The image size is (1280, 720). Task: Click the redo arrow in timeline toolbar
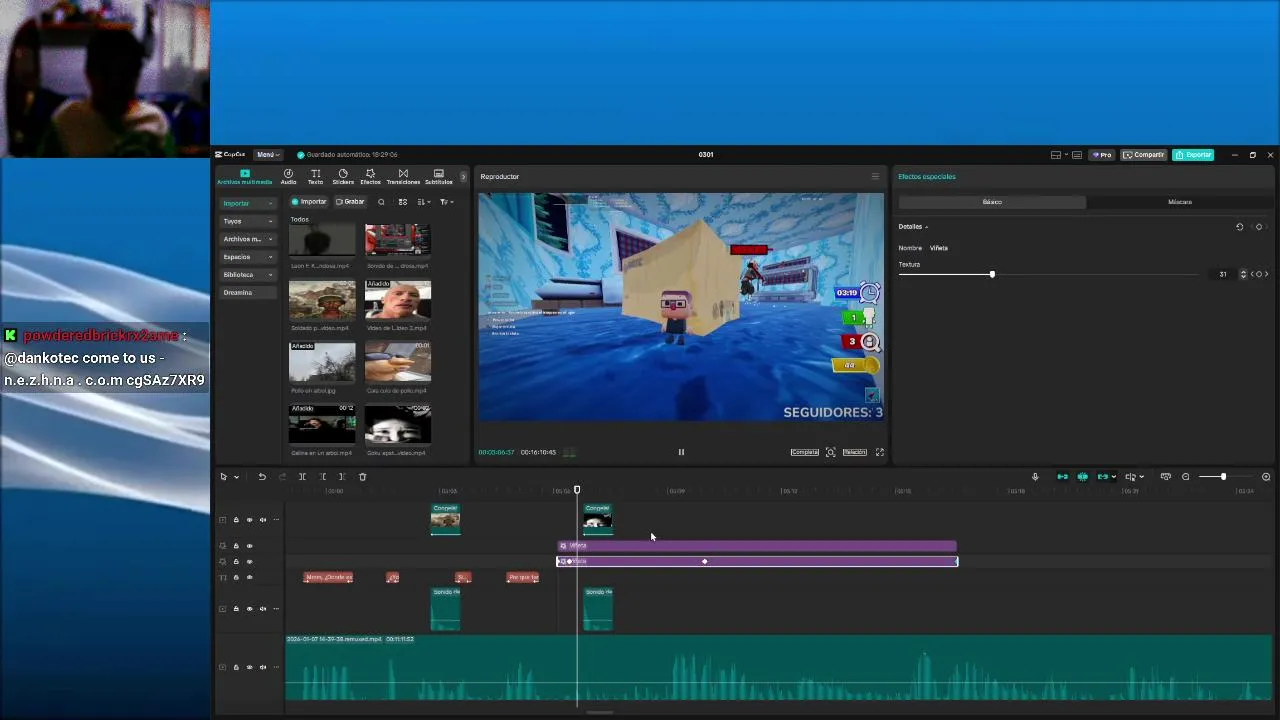pyautogui.click(x=282, y=477)
